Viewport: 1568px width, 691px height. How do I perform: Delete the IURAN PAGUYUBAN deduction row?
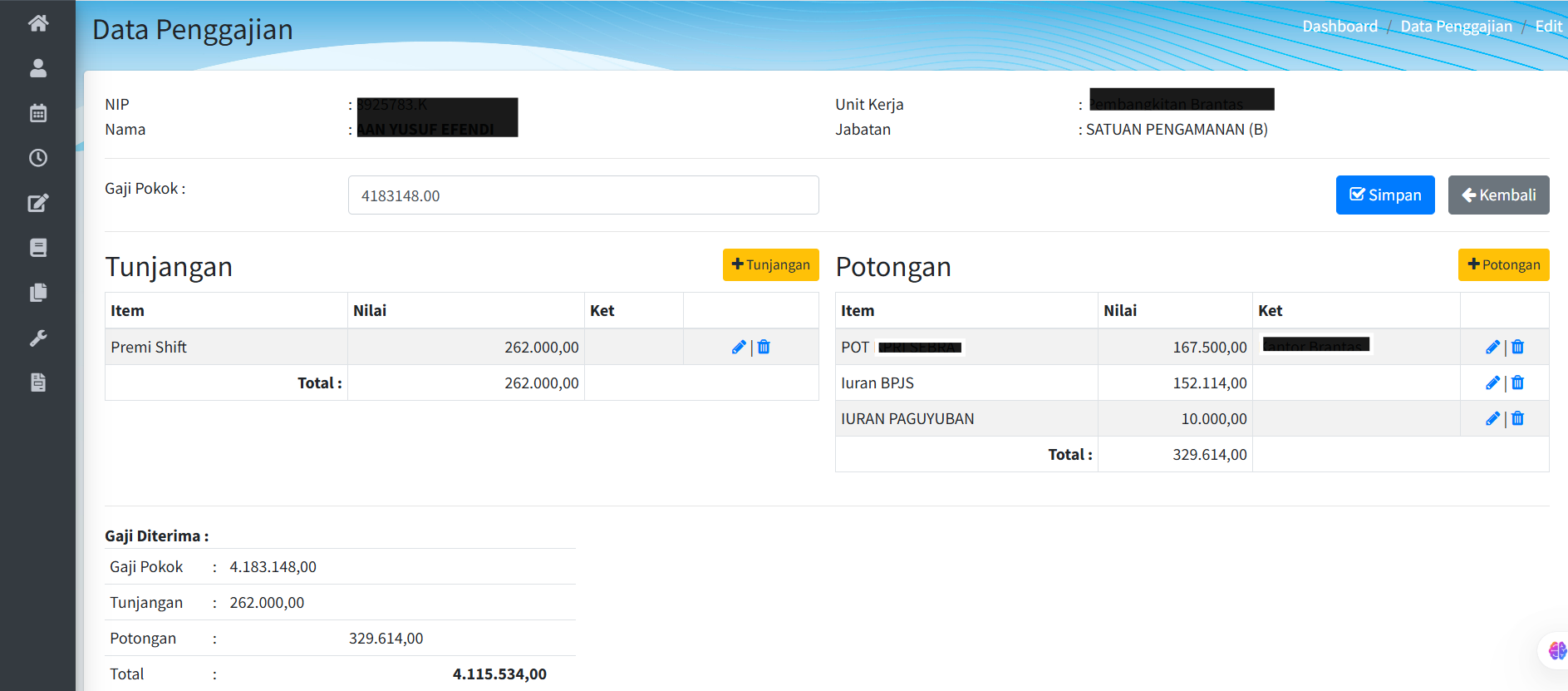pyautogui.click(x=1518, y=419)
